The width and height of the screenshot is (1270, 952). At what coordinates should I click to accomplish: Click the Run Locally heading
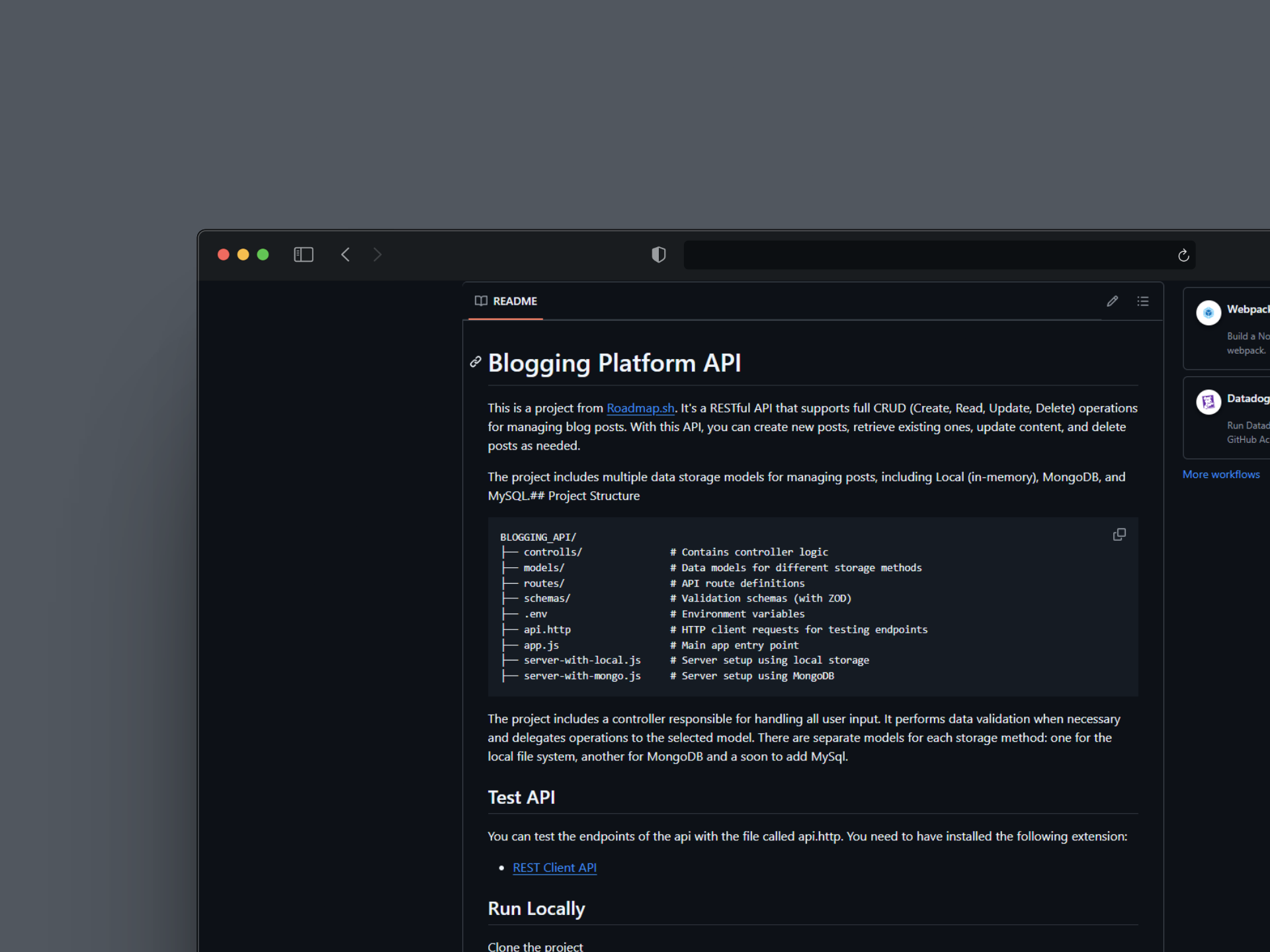536,909
